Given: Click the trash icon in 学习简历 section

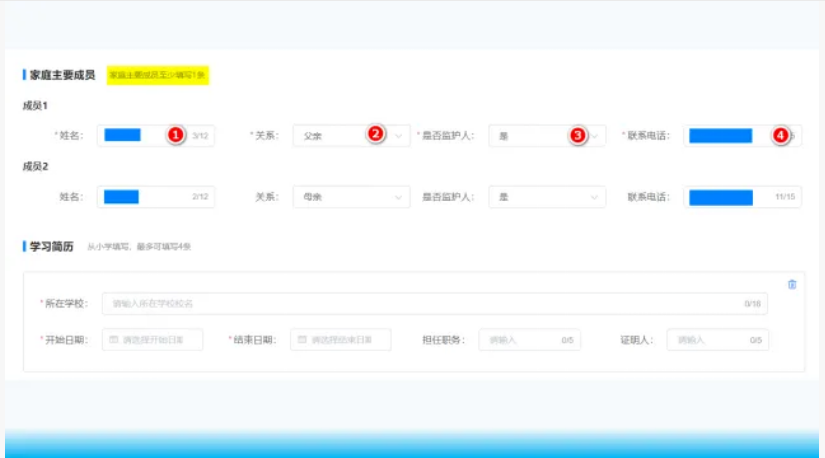Looking at the screenshot, I should click(x=792, y=284).
